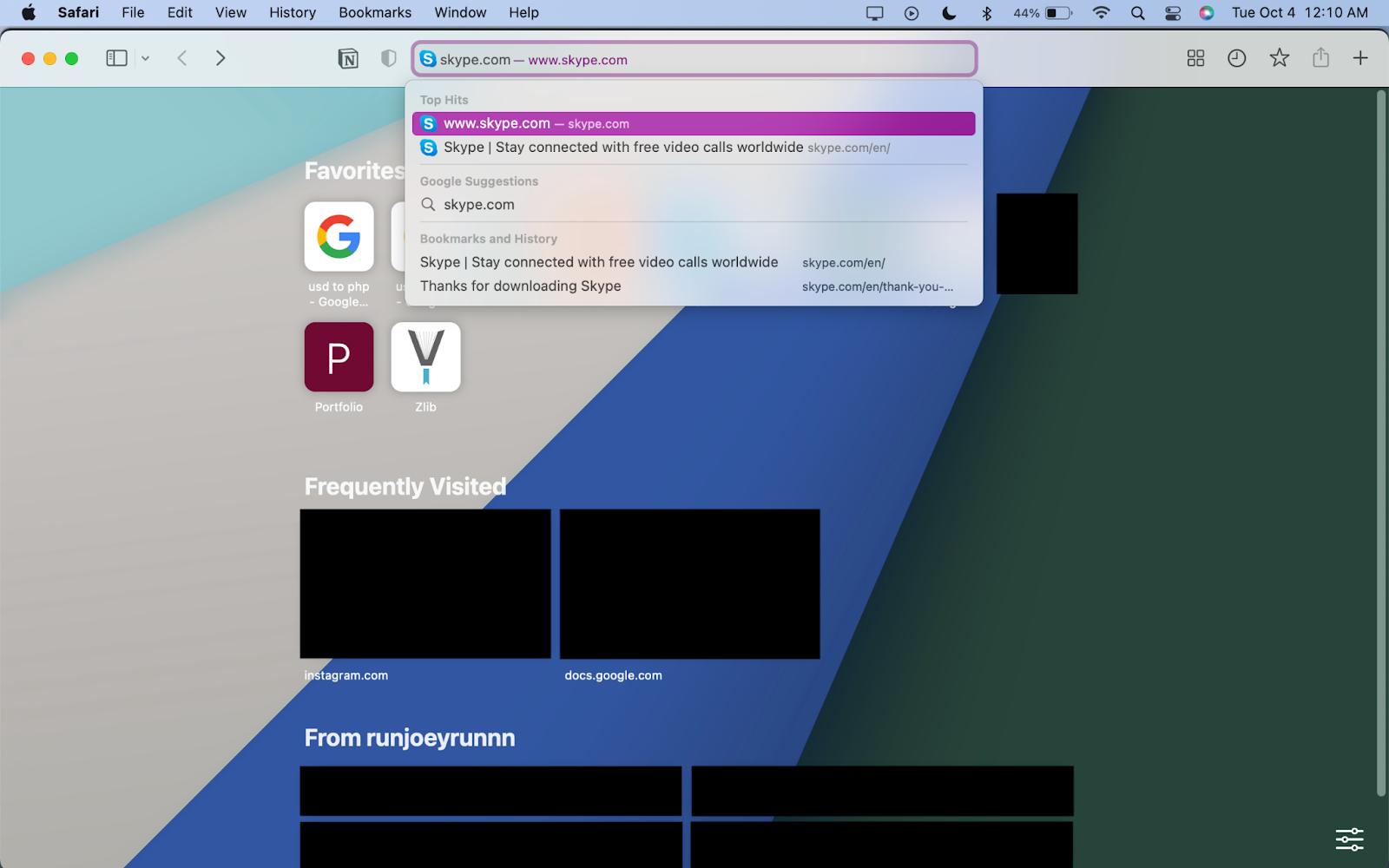This screenshot has width=1389, height=868.
Task: Open the Edit menu
Action: pyautogui.click(x=180, y=12)
